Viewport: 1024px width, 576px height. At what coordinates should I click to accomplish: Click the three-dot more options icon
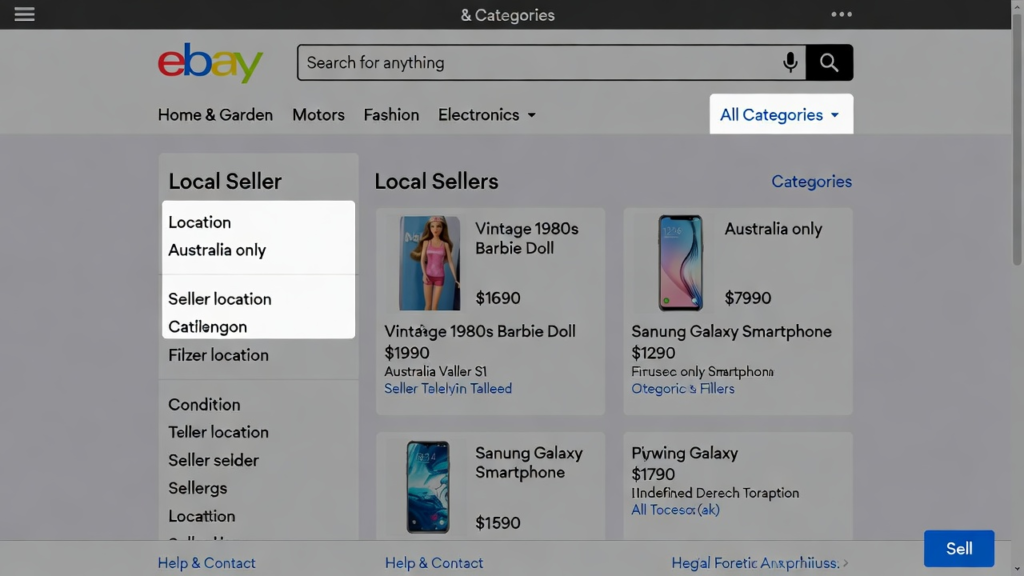pyautogui.click(x=842, y=14)
